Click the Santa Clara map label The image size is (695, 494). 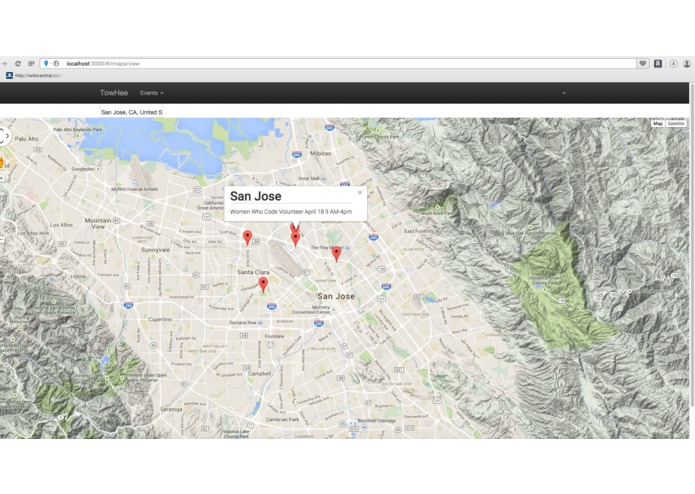click(x=253, y=272)
